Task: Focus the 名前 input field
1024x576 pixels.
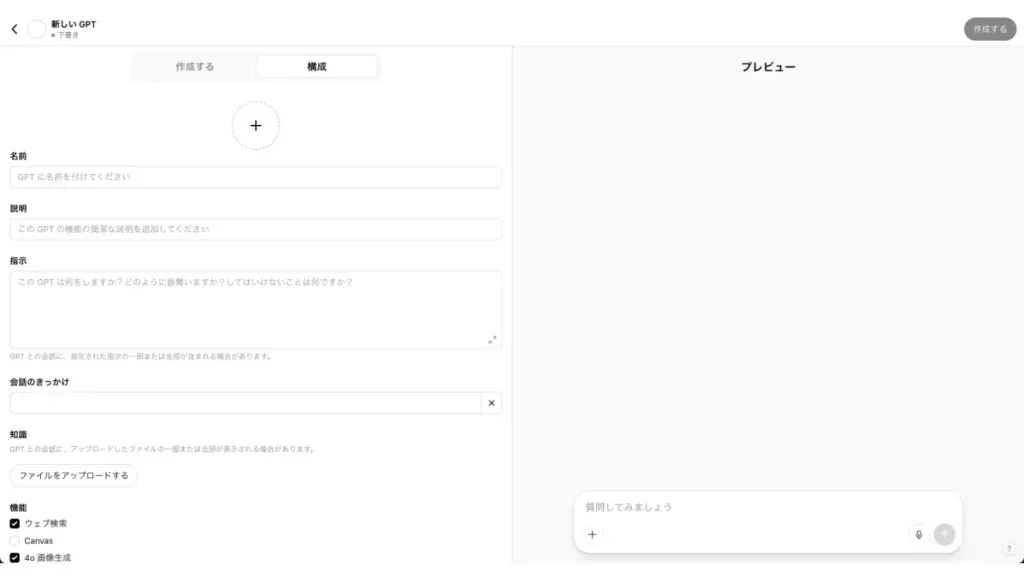Action: (255, 177)
